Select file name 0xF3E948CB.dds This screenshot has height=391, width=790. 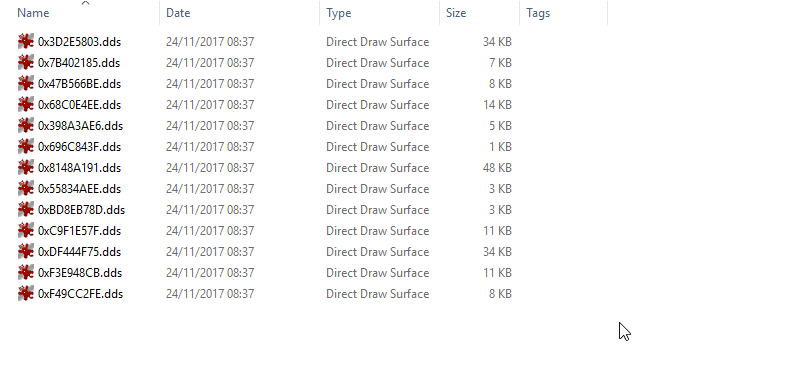[80, 273]
